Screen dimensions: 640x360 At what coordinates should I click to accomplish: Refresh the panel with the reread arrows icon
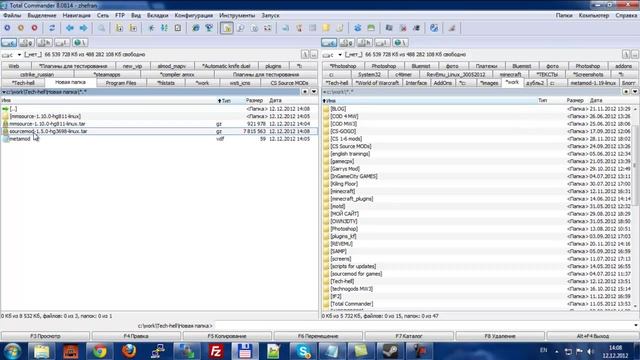pos(52,28)
